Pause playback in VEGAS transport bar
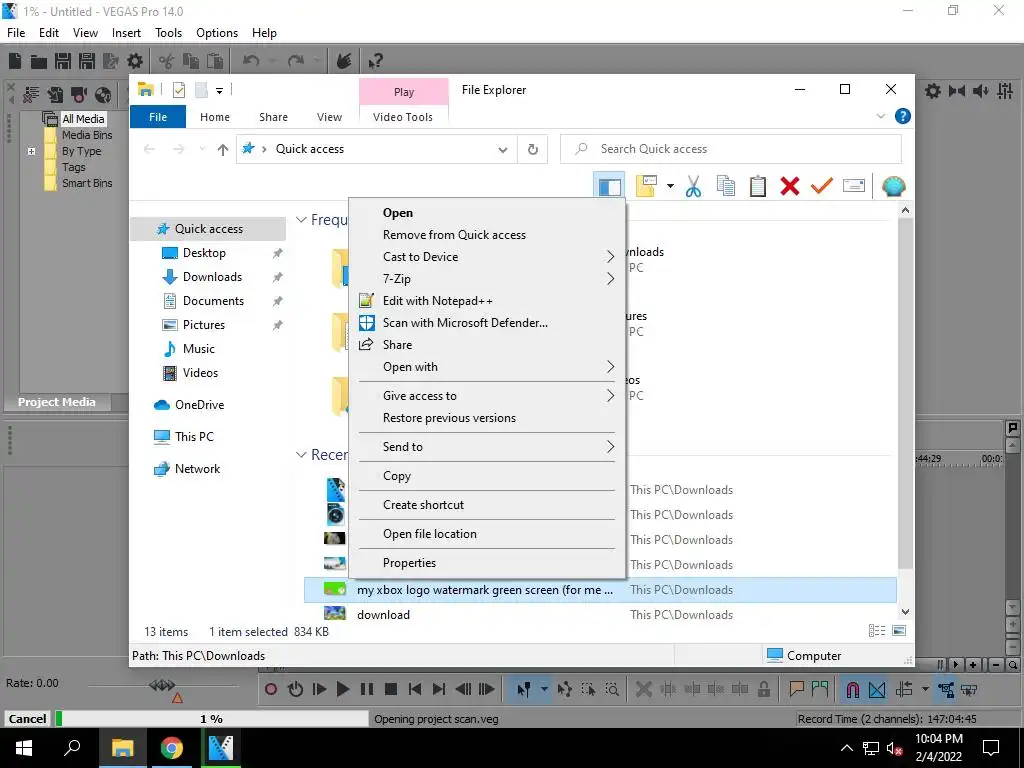Image resolution: width=1024 pixels, height=768 pixels. pos(367,689)
